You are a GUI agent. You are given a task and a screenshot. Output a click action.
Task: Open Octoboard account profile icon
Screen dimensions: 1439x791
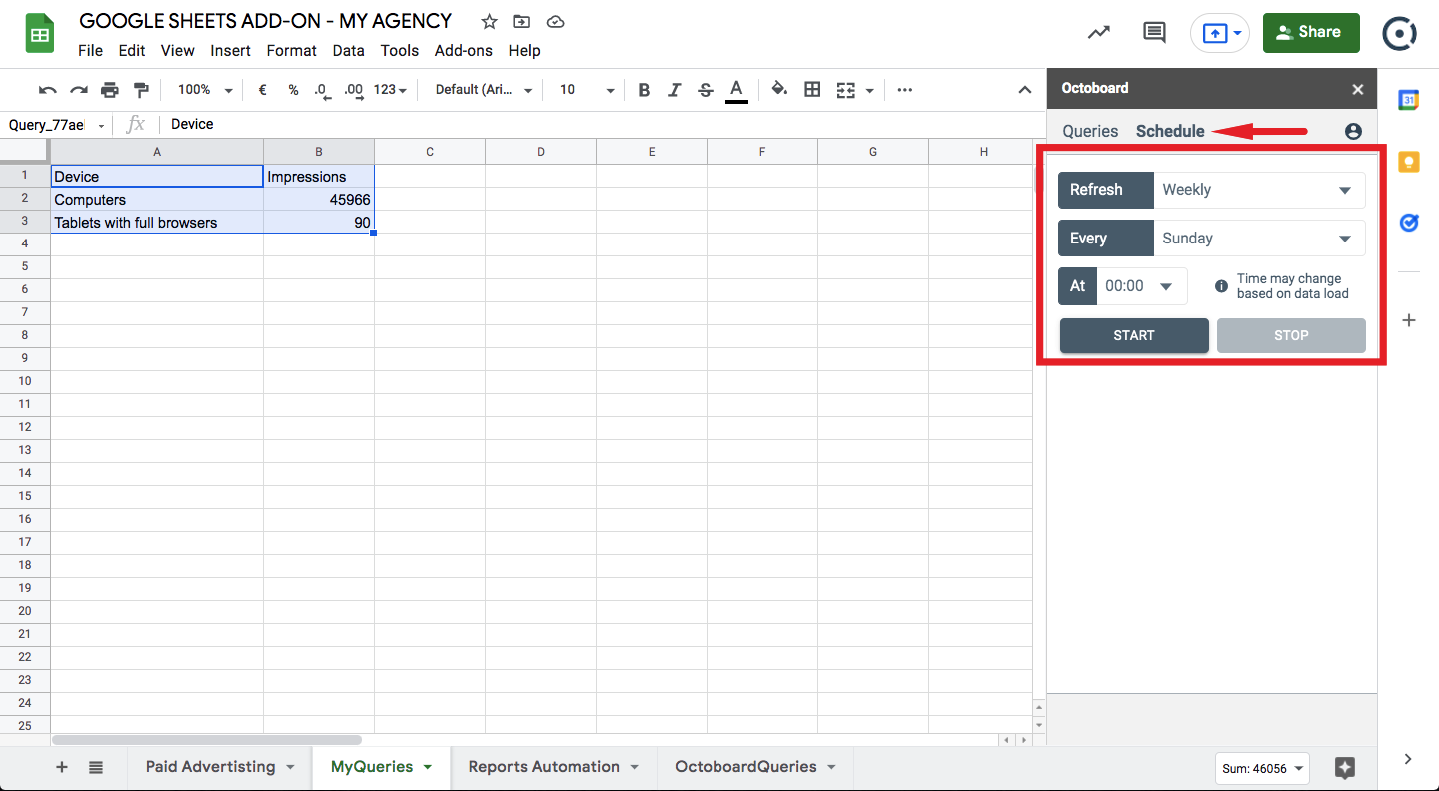pyautogui.click(x=1353, y=131)
